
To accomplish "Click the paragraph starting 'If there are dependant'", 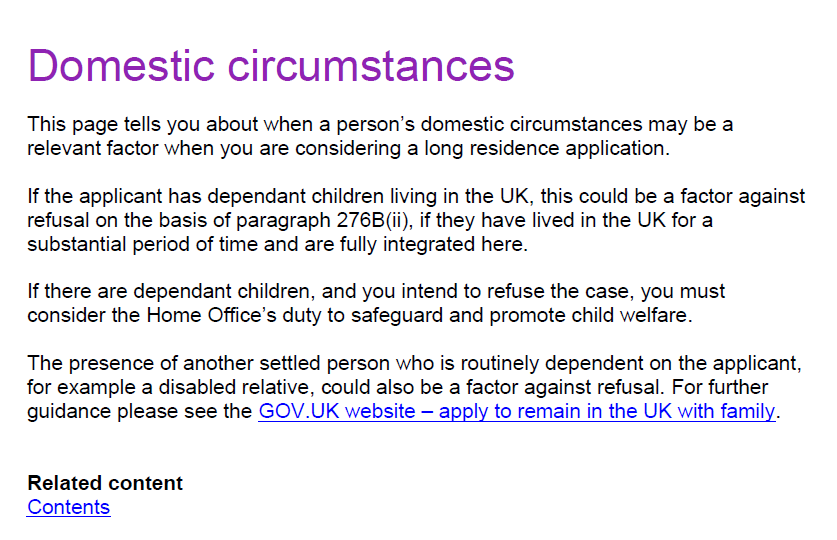I will (x=376, y=303).
